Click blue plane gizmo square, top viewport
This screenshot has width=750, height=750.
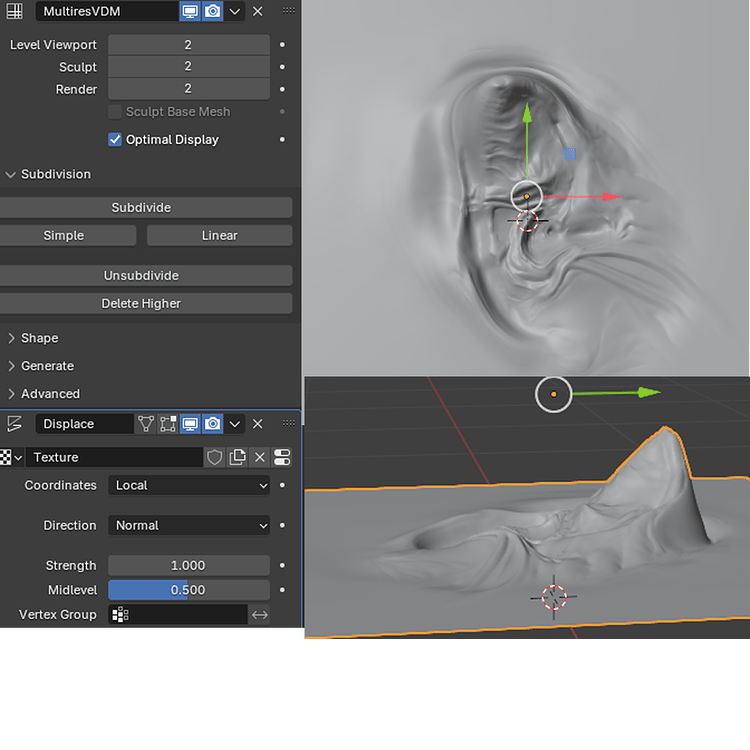(x=570, y=154)
